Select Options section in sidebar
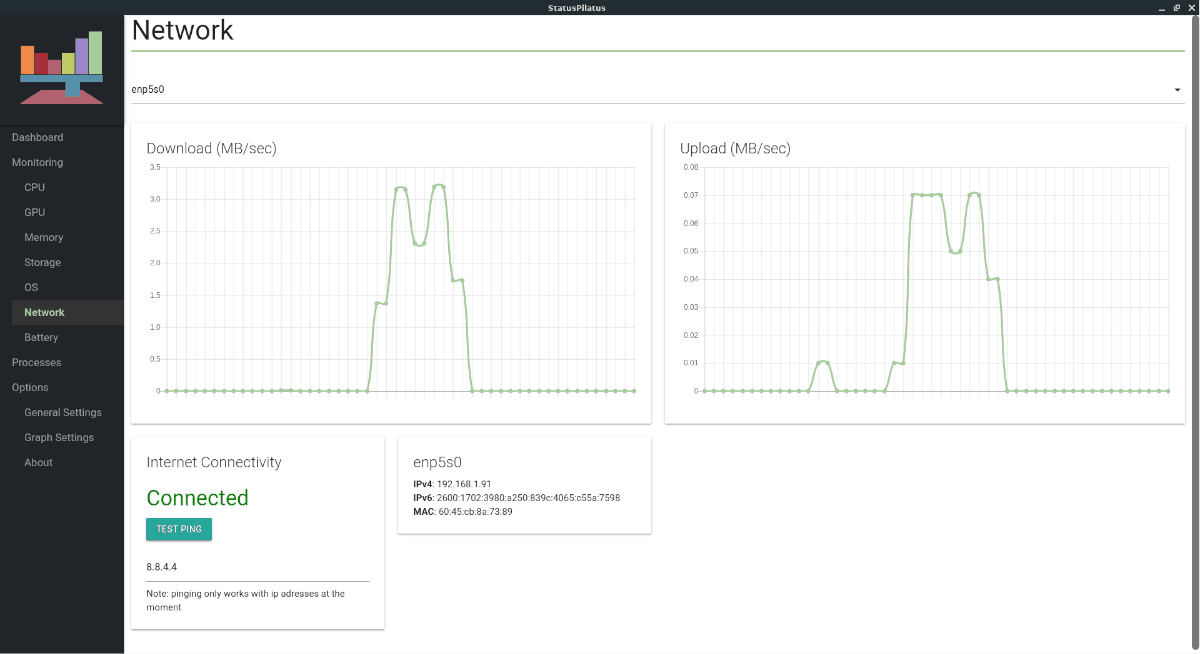This screenshot has width=1200, height=654. click(30, 387)
